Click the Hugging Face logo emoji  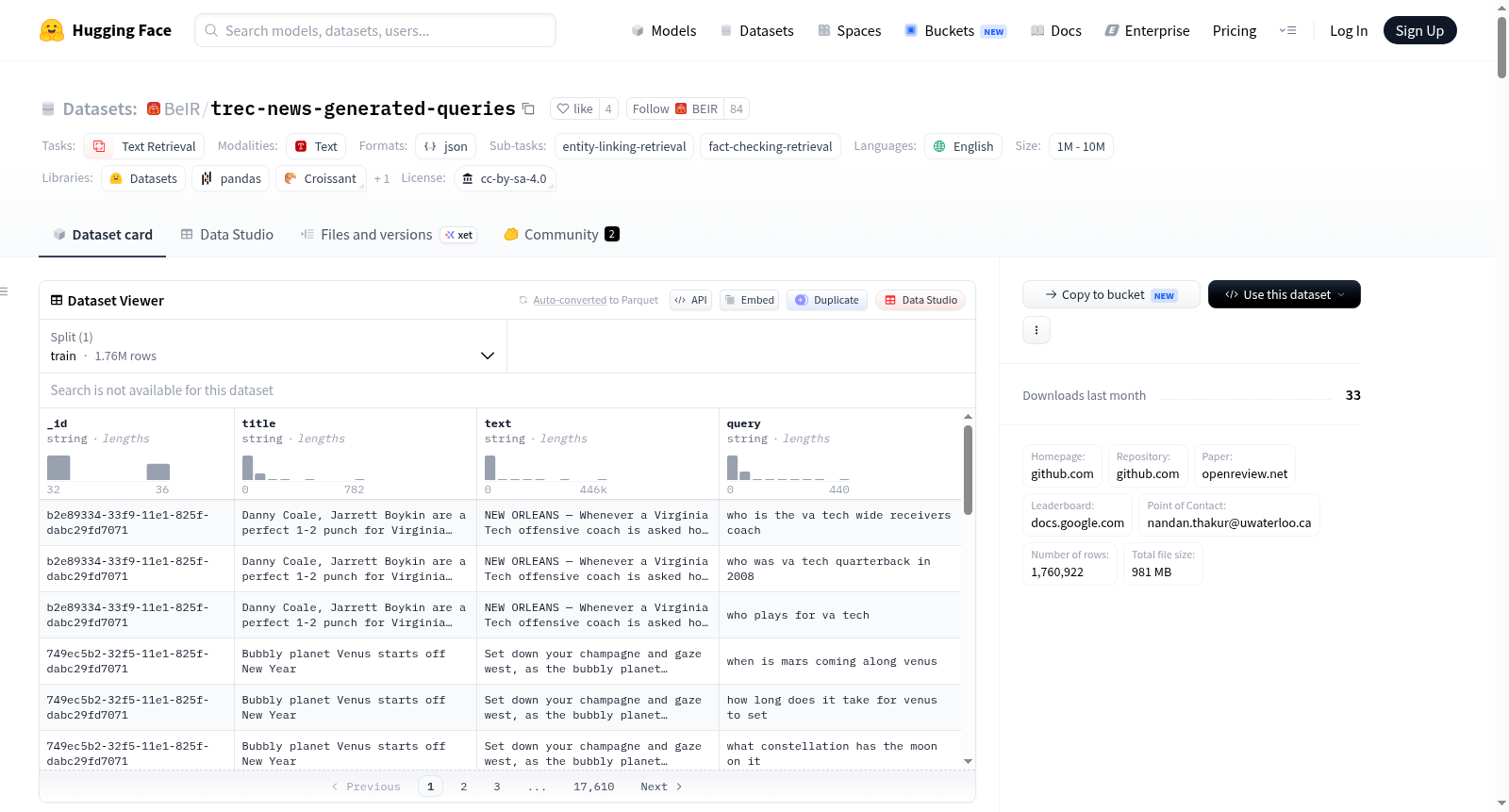(52, 30)
